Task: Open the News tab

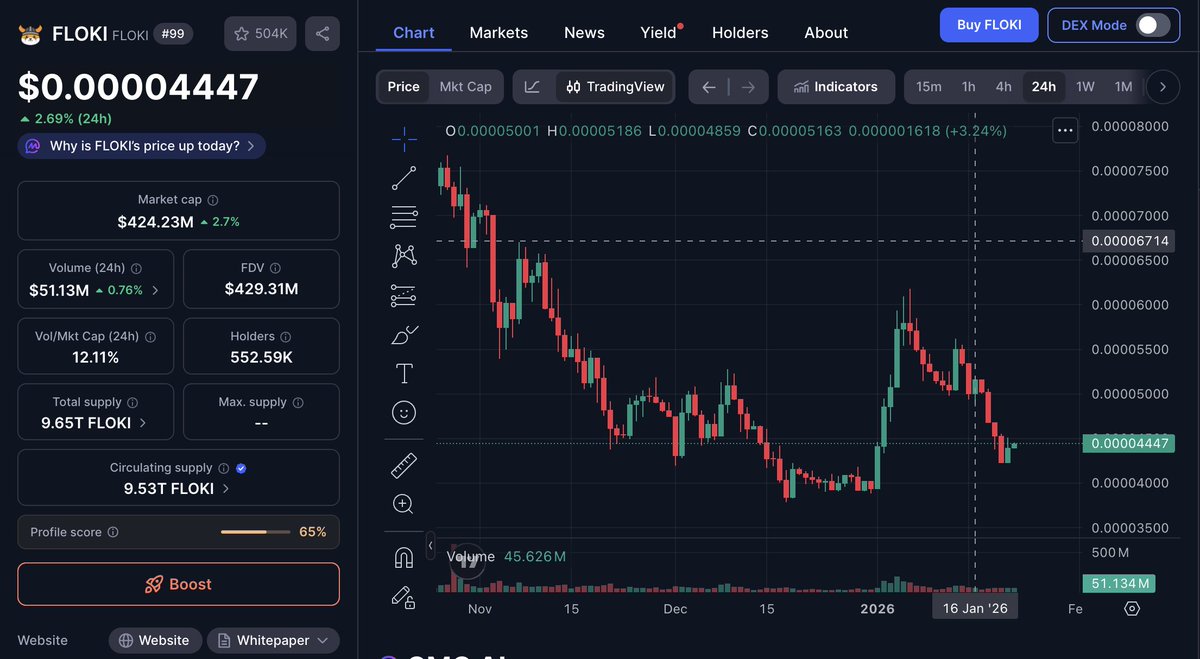Action: click(584, 32)
